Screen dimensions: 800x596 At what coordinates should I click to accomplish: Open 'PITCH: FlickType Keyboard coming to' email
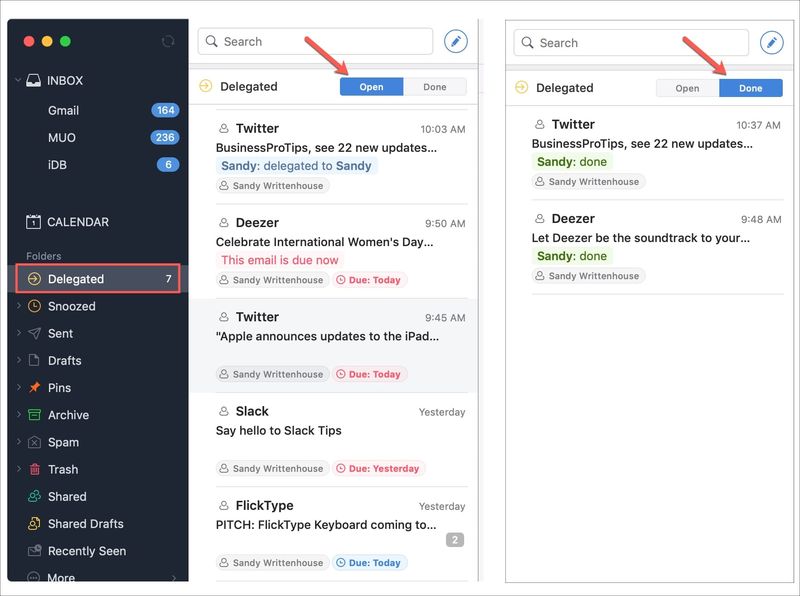333,534
